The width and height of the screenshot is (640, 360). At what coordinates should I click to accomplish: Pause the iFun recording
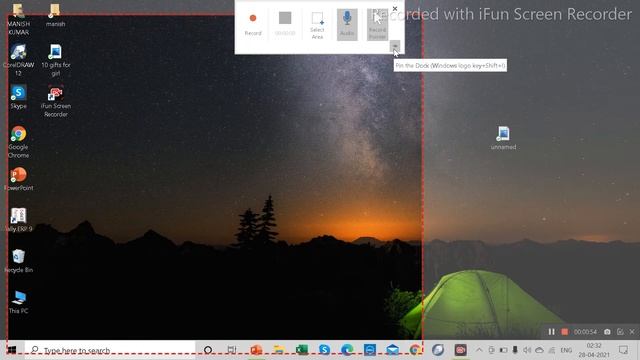551,332
